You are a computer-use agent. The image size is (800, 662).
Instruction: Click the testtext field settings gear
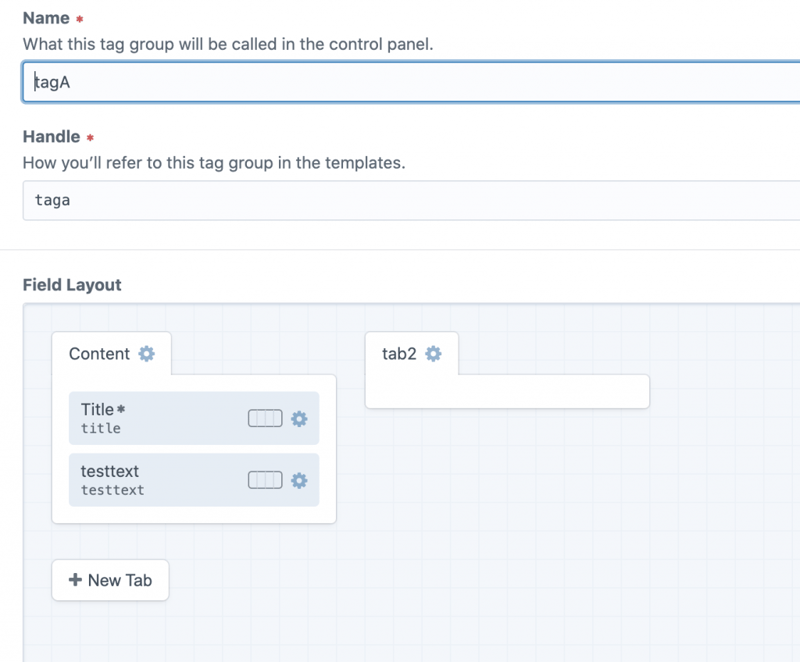[299, 480]
